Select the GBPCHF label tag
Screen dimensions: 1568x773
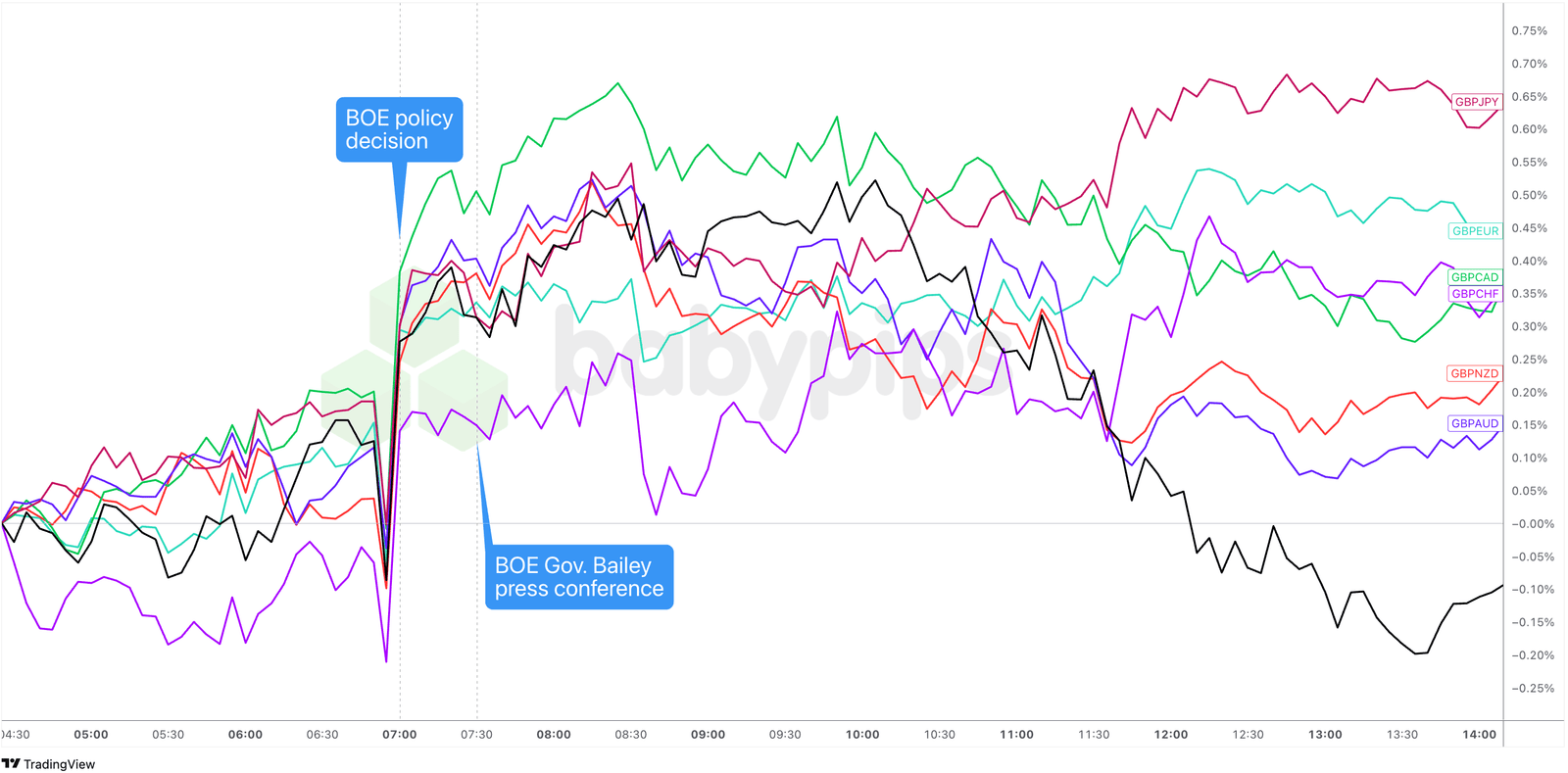1475,294
